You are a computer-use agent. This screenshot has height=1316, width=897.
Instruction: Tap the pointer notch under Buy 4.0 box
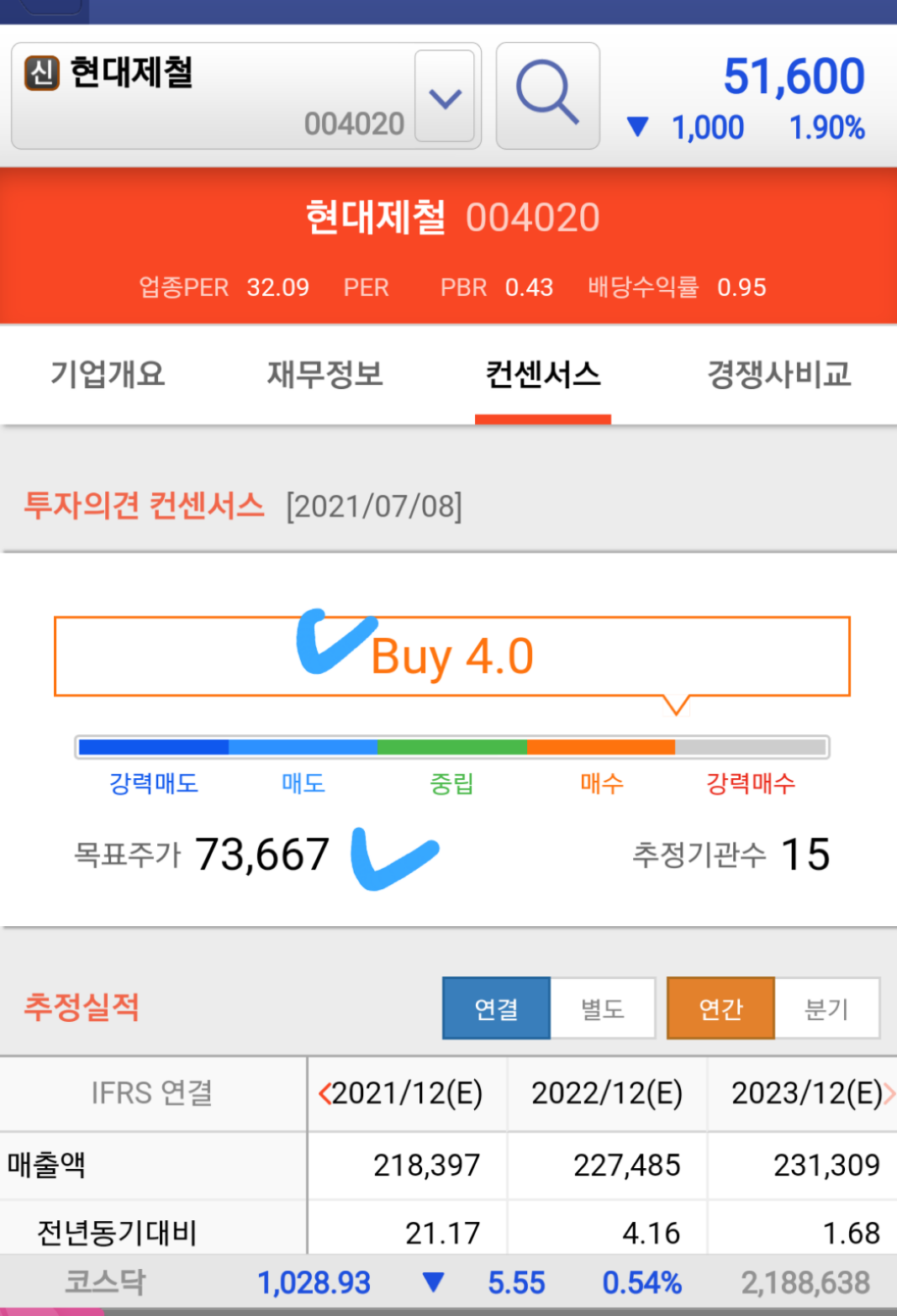676,704
